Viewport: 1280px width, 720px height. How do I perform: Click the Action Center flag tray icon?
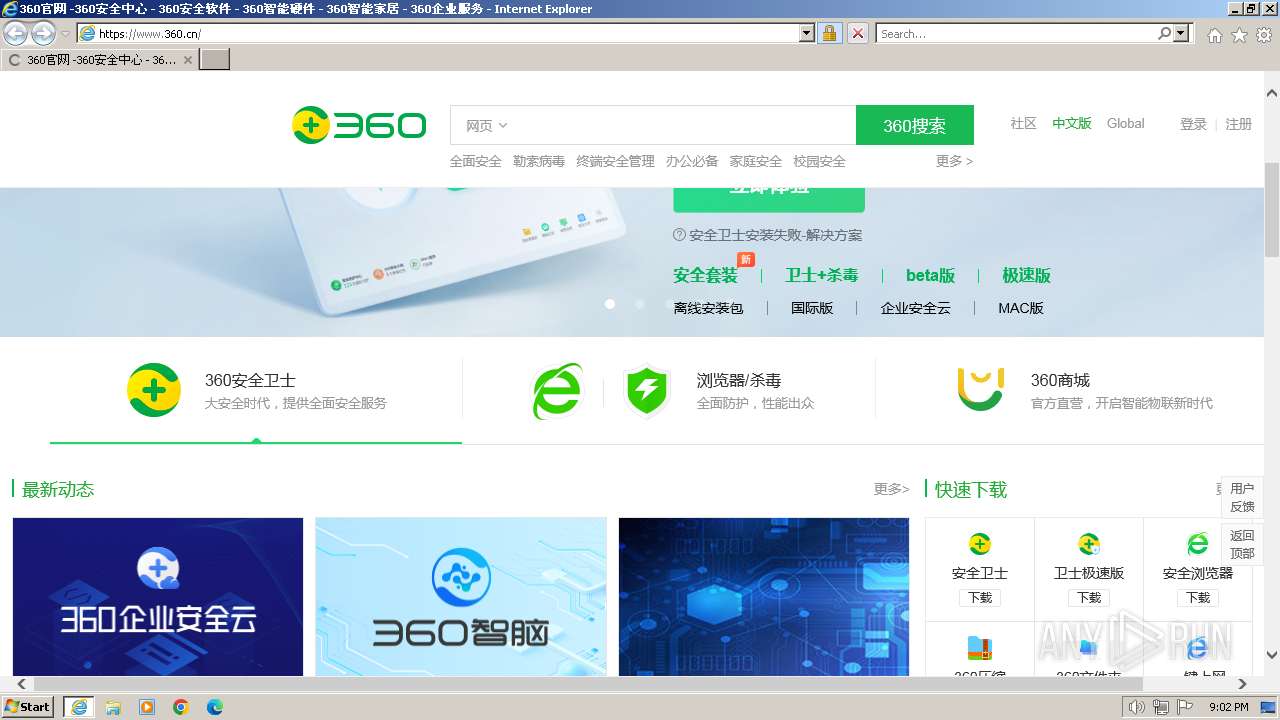pyautogui.click(x=1185, y=707)
